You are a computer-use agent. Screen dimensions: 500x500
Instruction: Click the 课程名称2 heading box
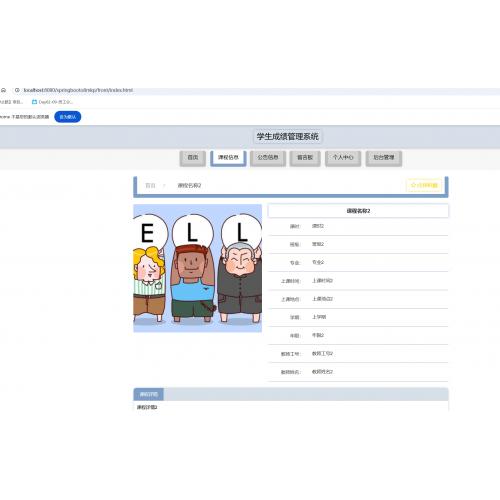tap(358, 211)
